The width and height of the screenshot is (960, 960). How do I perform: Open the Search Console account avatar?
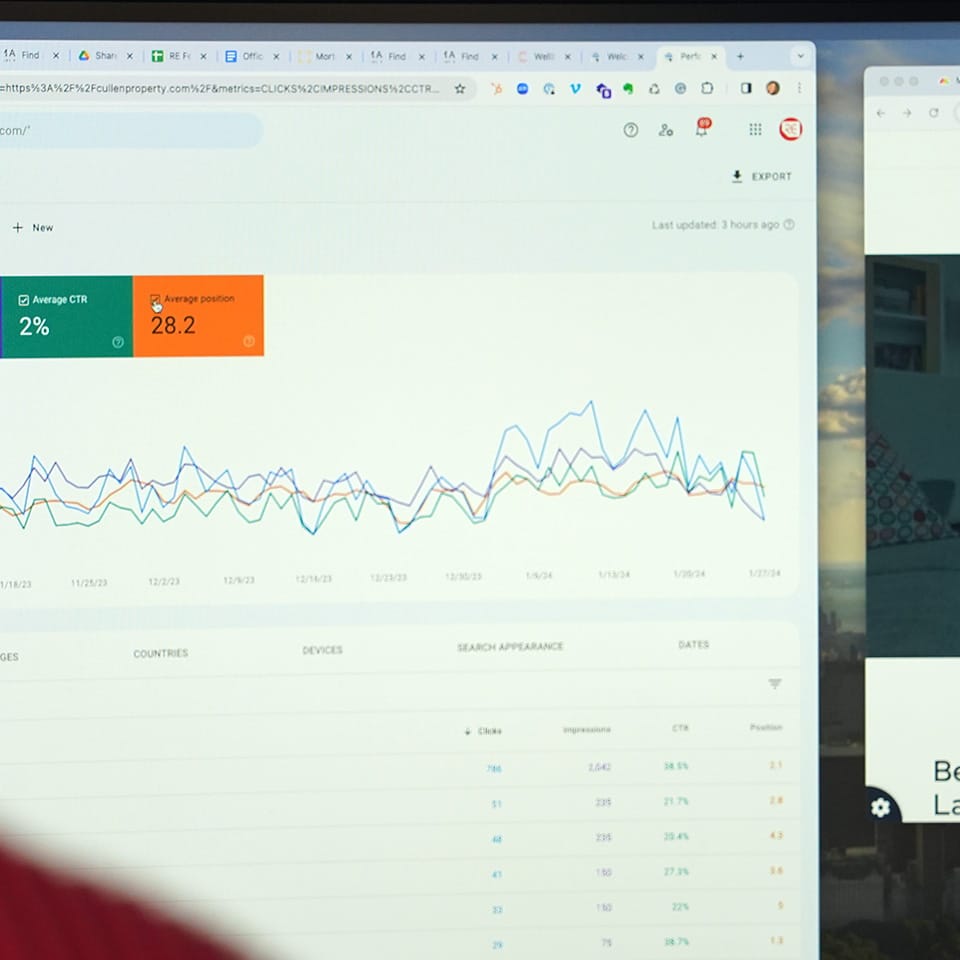(790, 129)
